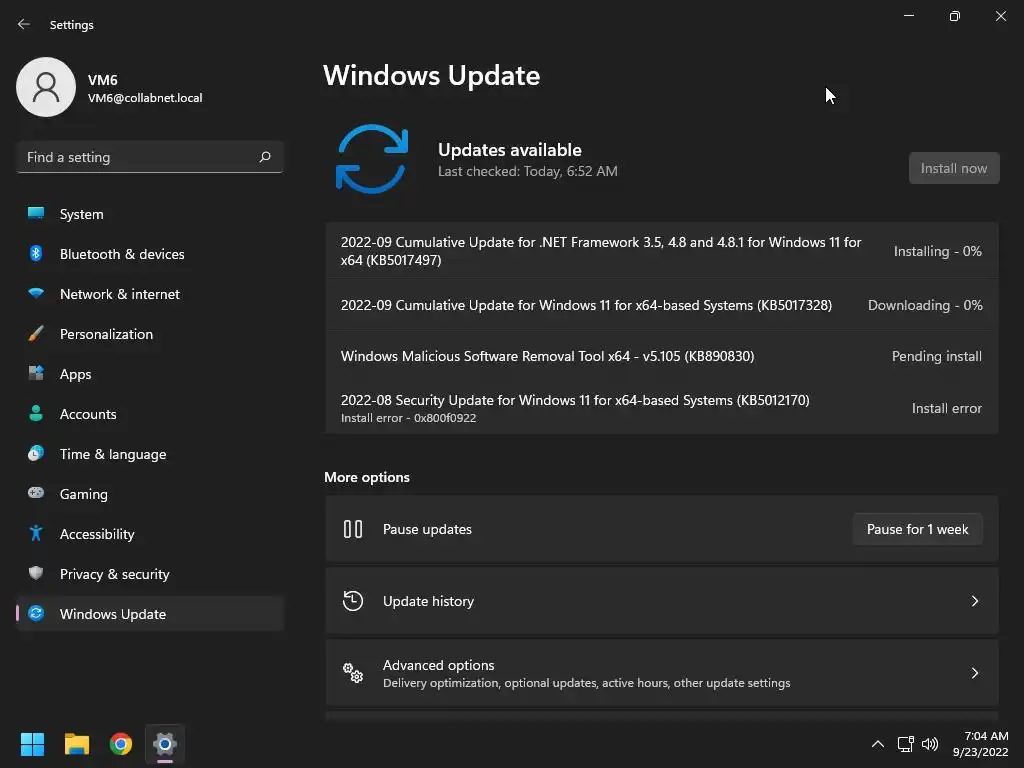Click Malicious Software Removal Tool KB890830 entry
The width and height of the screenshot is (1024, 768).
662,356
